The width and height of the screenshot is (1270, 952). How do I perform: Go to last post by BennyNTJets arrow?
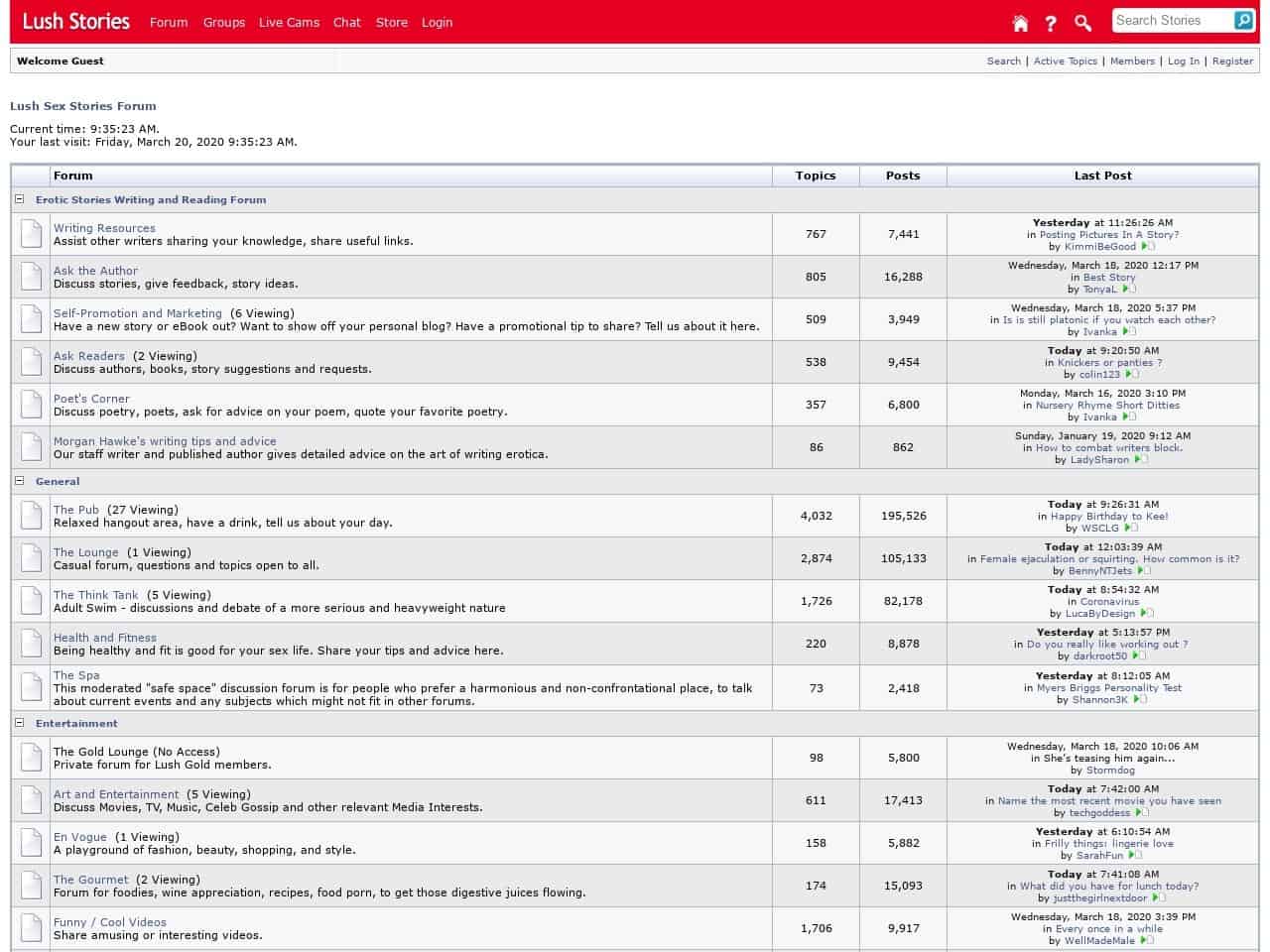click(1144, 570)
